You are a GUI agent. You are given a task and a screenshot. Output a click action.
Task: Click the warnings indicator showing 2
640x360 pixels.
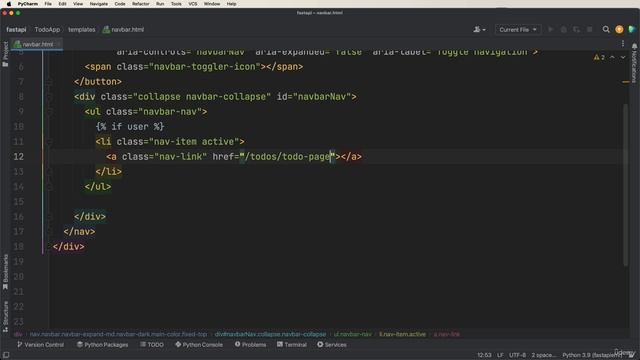coord(599,58)
